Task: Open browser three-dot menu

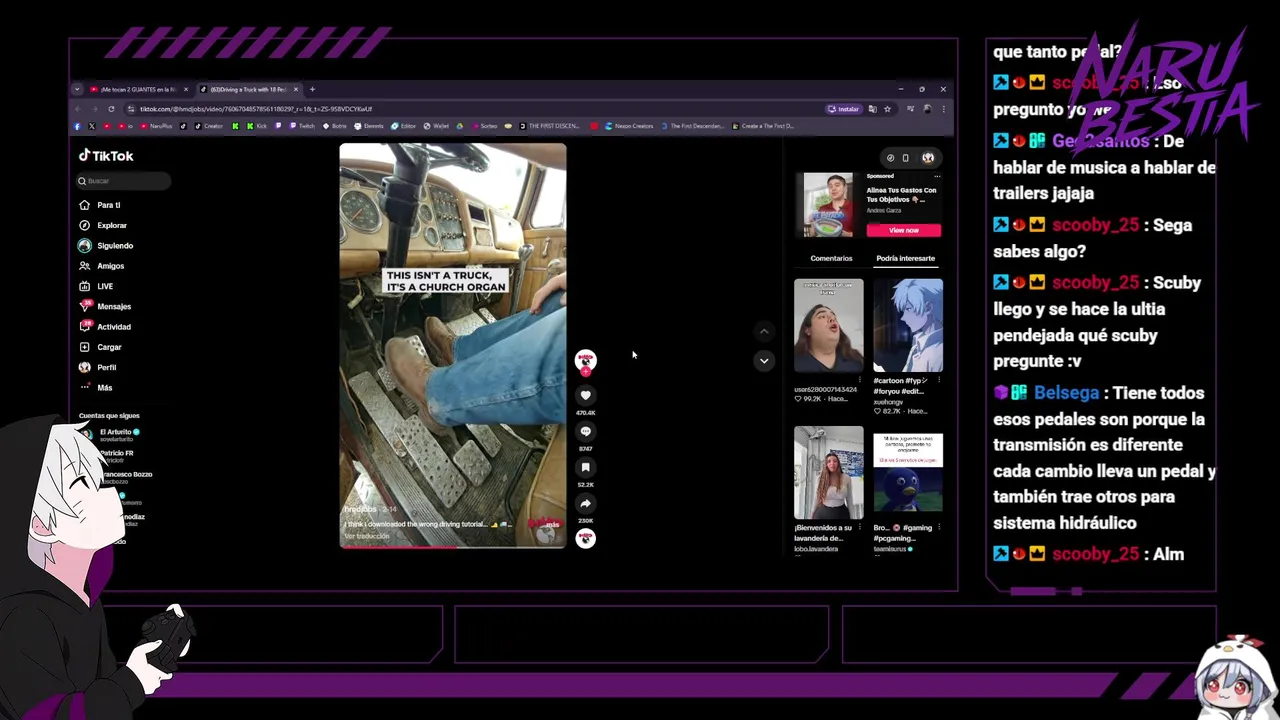Action: pos(943,108)
